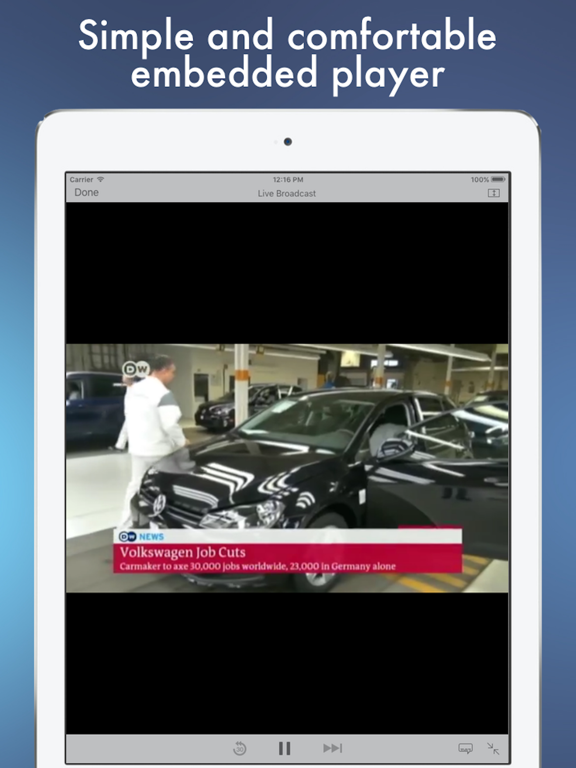Tap the Wi-Fi icon beside Carrier
Viewport: 576px width, 768px height.
(x=100, y=179)
